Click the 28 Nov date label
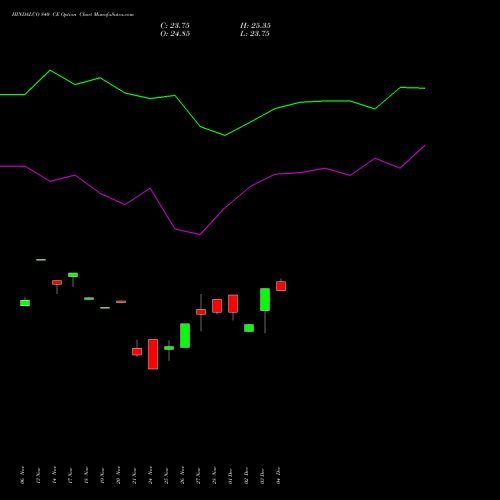 [x=214, y=476]
